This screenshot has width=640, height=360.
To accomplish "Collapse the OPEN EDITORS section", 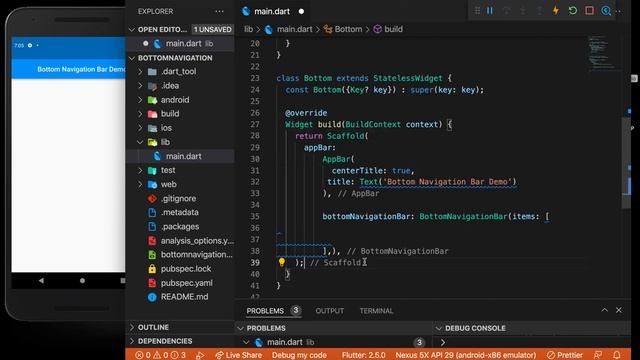I will click(x=131, y=29).
